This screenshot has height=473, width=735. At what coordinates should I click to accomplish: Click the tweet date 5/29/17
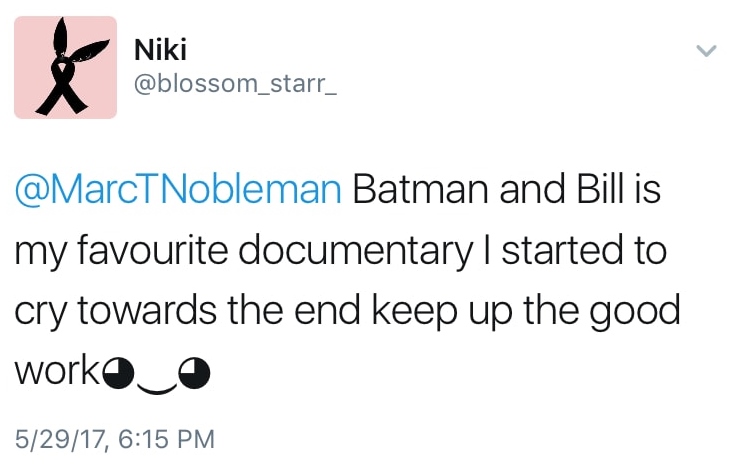click(x=56, y=437)
